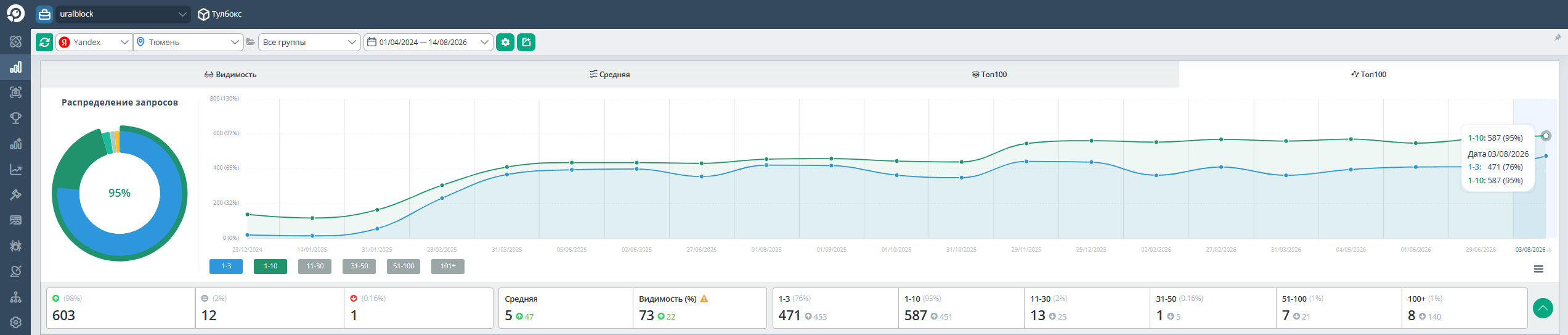Open the bar chart icon in sidebar
Viewport: 1568px width, 335px height.
(15, 67)
